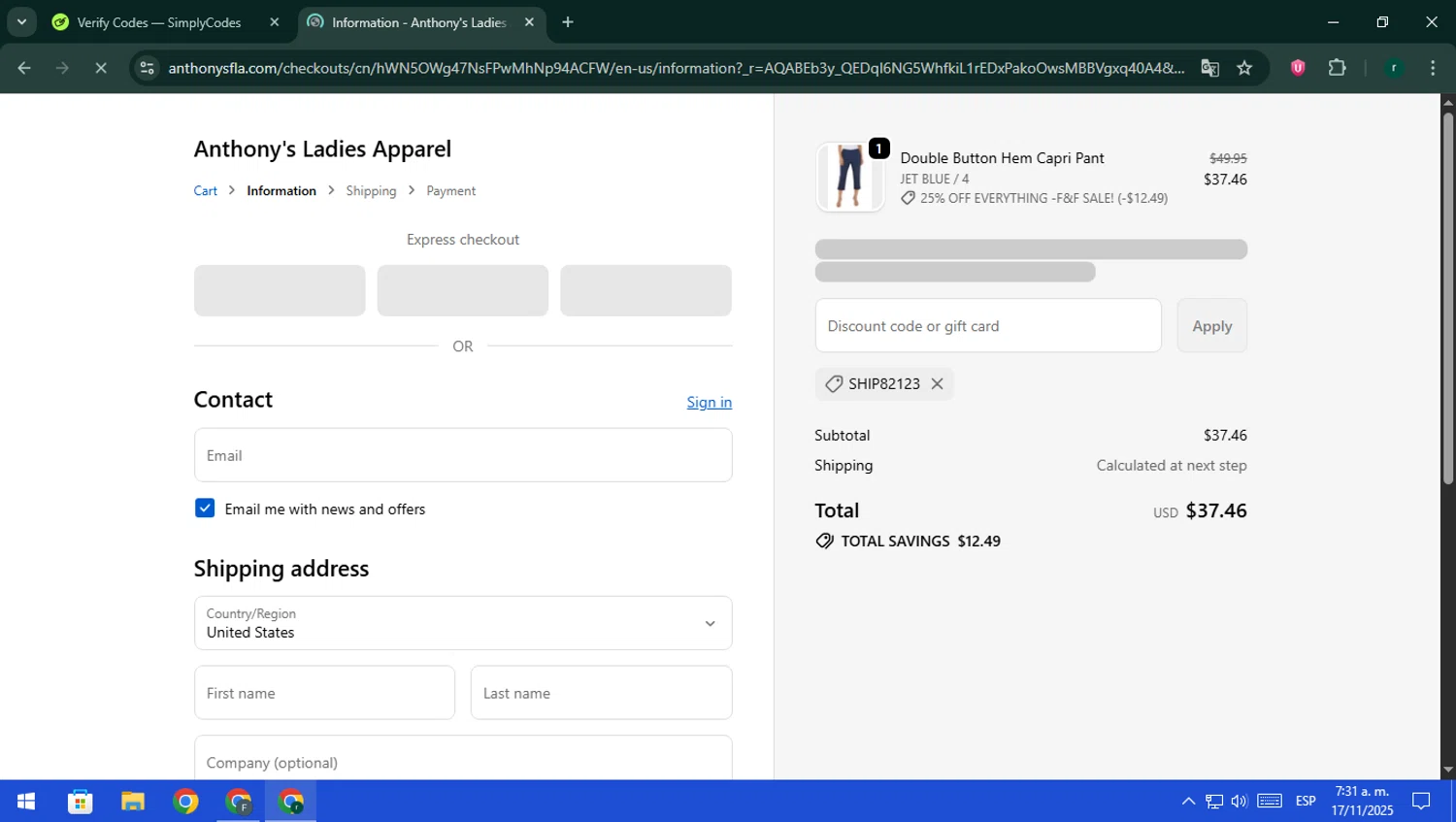Close the Information - Anthony's Ladies tab

click(529, 22)
